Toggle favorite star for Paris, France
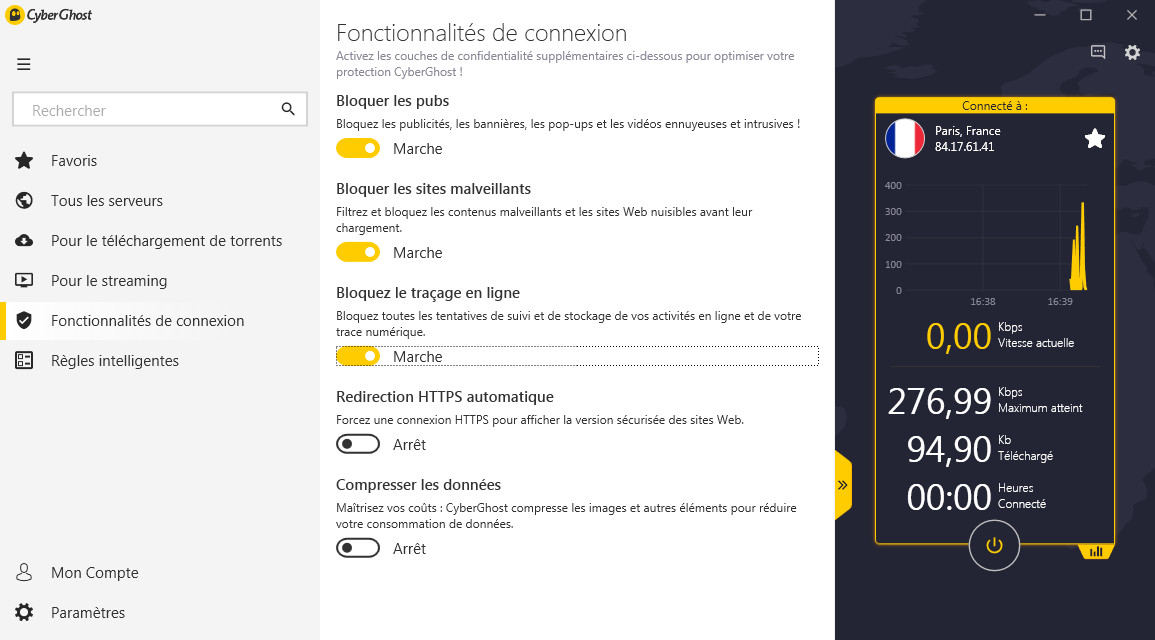 (x=1095, y=138)
